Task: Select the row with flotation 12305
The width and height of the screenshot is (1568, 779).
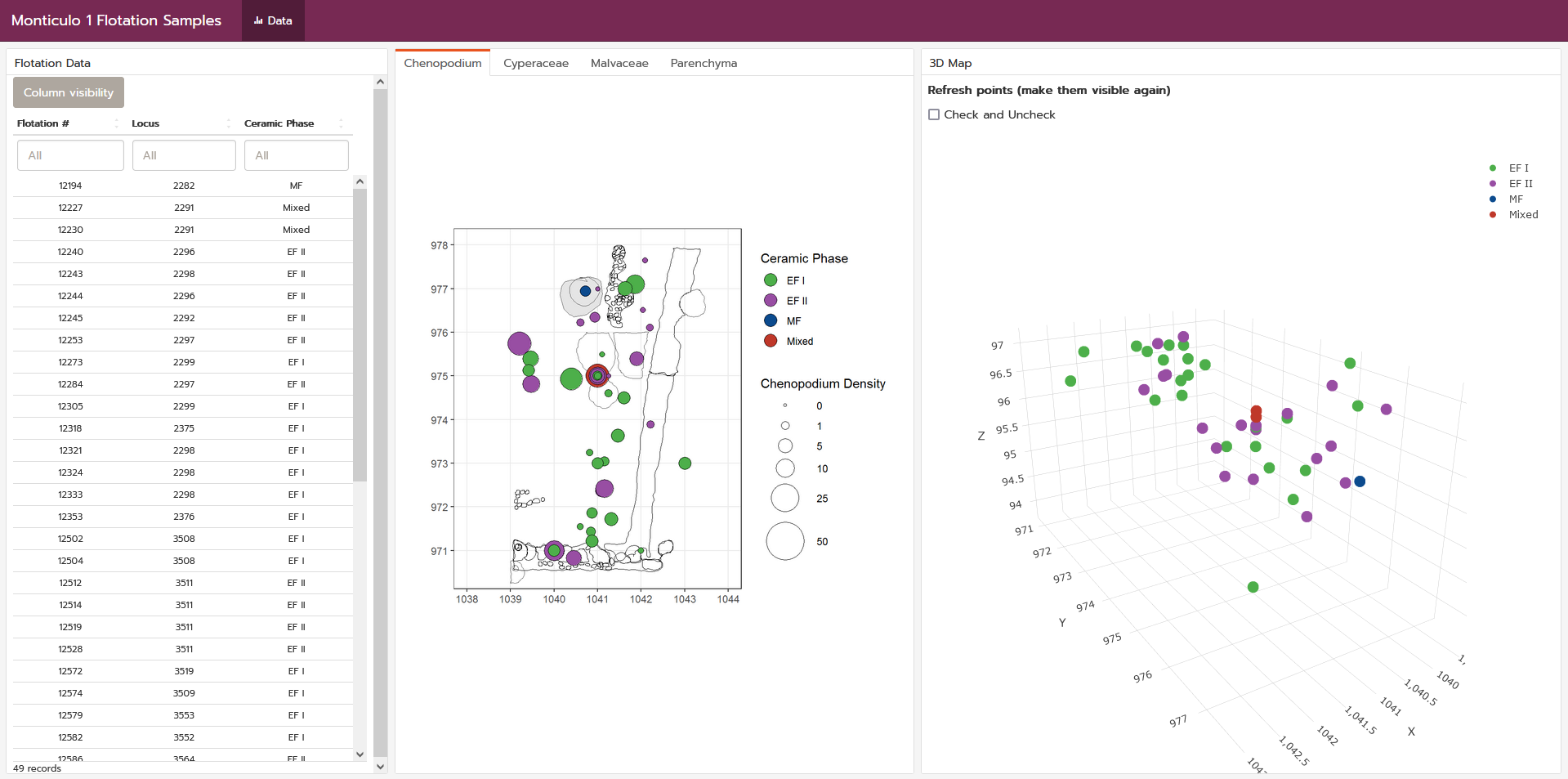Action: point(183,406)
